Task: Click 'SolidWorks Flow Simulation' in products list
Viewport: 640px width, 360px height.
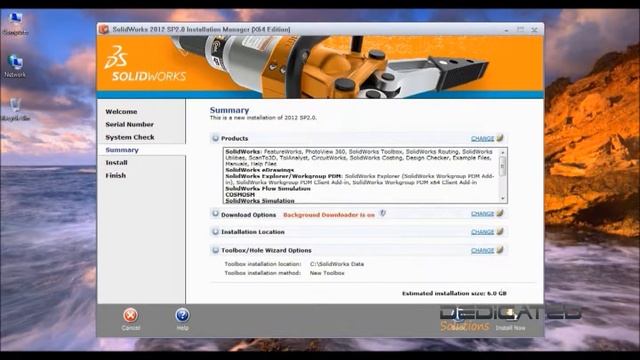Action: (268, 189)
